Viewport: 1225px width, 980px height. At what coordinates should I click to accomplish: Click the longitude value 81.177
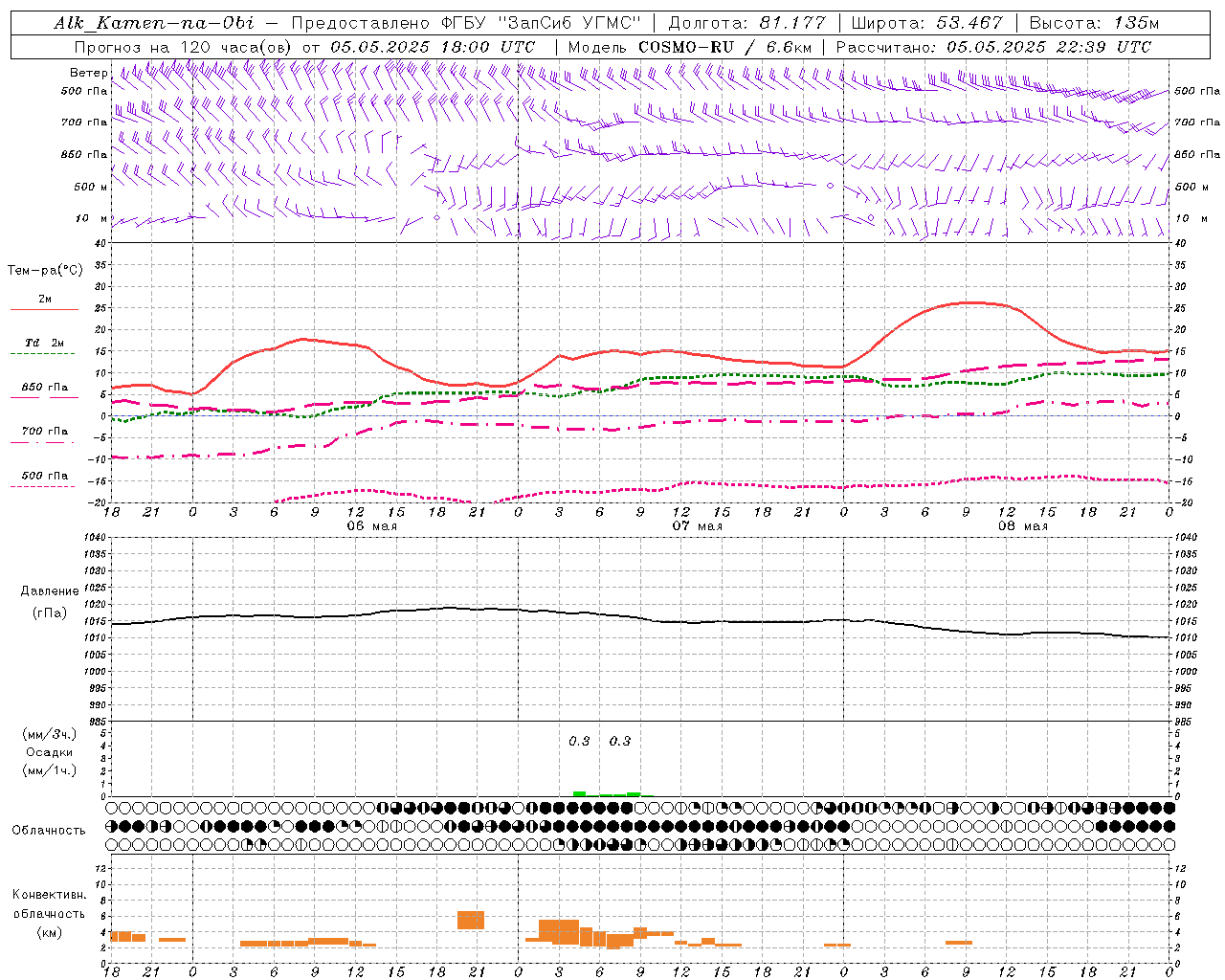pos(792,23)
